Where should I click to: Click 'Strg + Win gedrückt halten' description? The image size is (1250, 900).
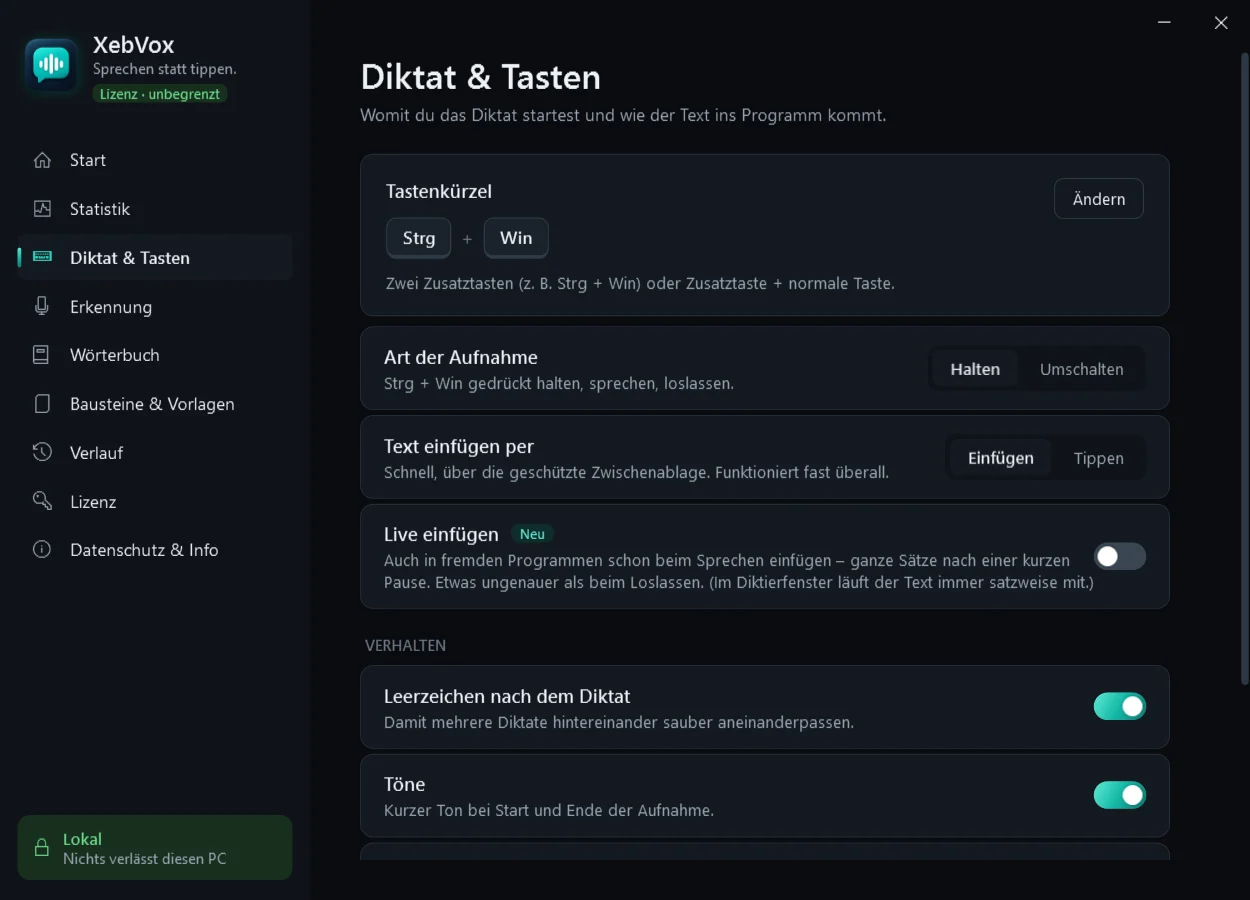(559, 383)
